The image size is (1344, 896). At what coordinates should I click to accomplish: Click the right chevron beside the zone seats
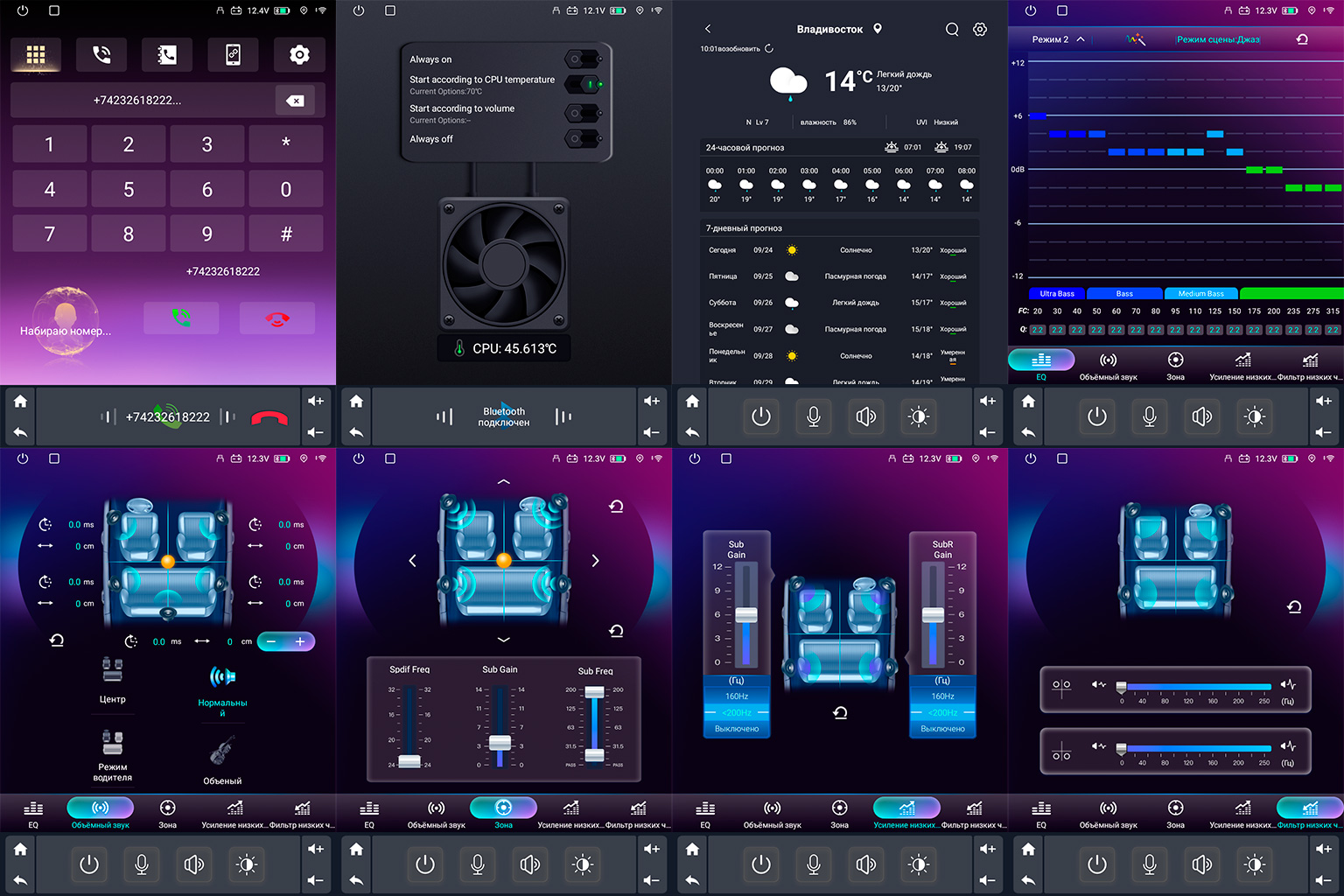point(595,561)
